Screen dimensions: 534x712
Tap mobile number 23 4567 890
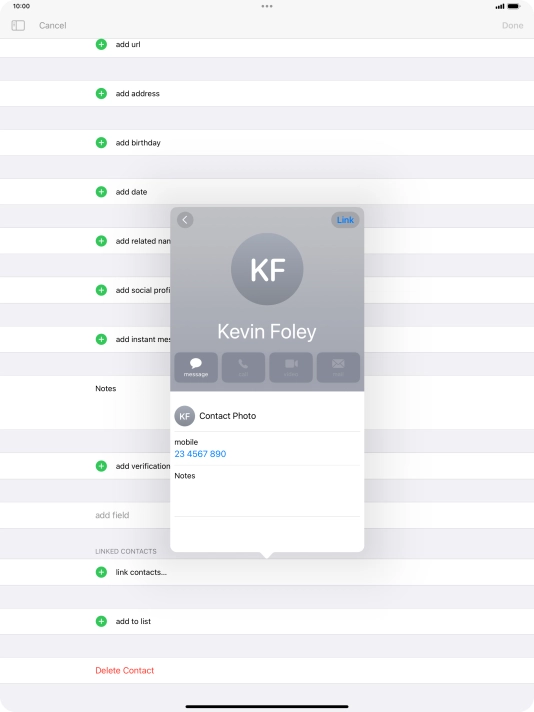click(x=200, y=454)
